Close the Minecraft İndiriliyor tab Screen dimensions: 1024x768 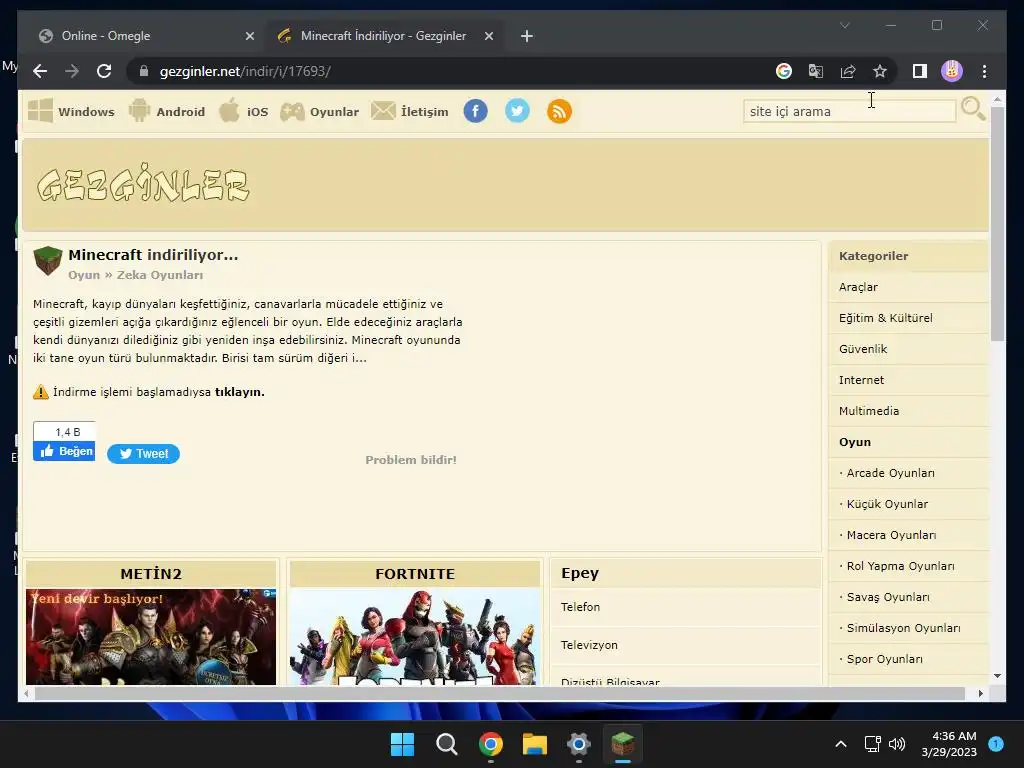[x=488, y=36]
